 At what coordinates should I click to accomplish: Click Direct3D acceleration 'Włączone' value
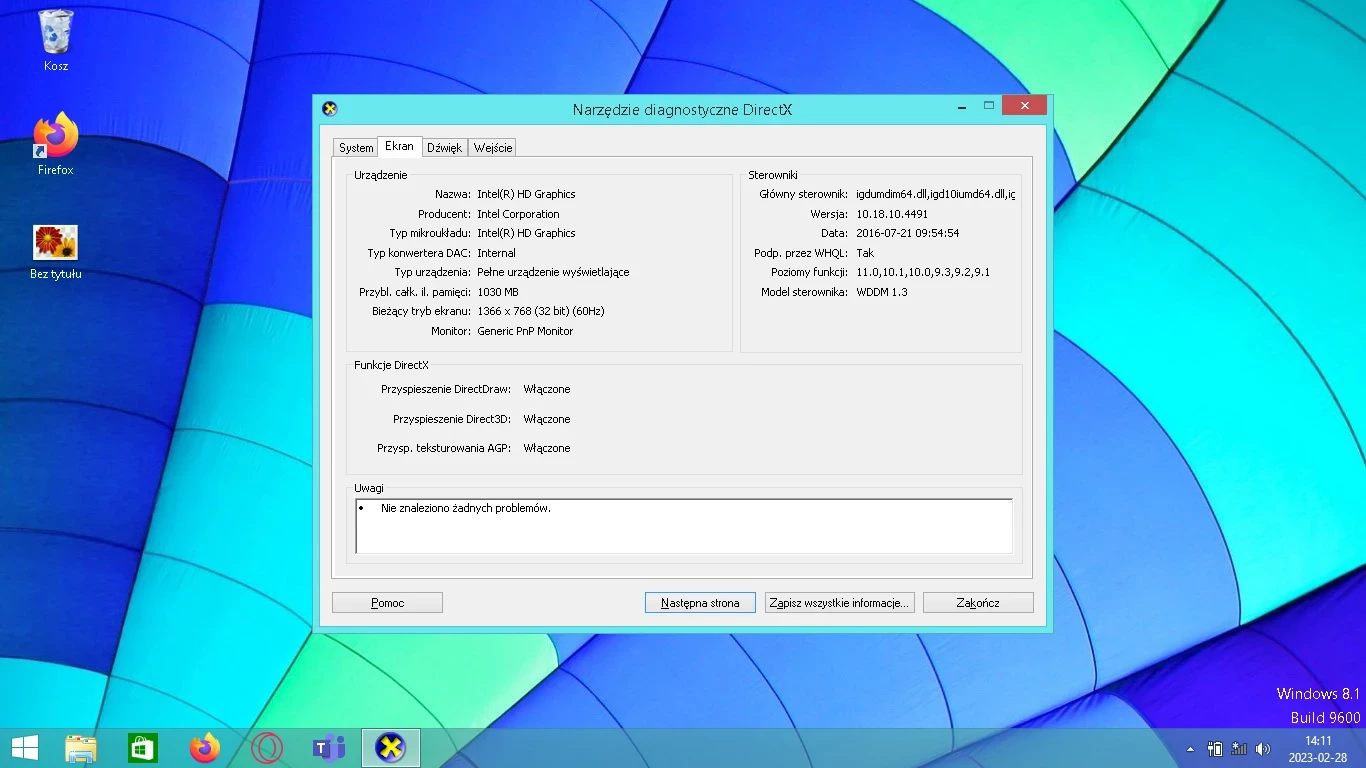547,419
